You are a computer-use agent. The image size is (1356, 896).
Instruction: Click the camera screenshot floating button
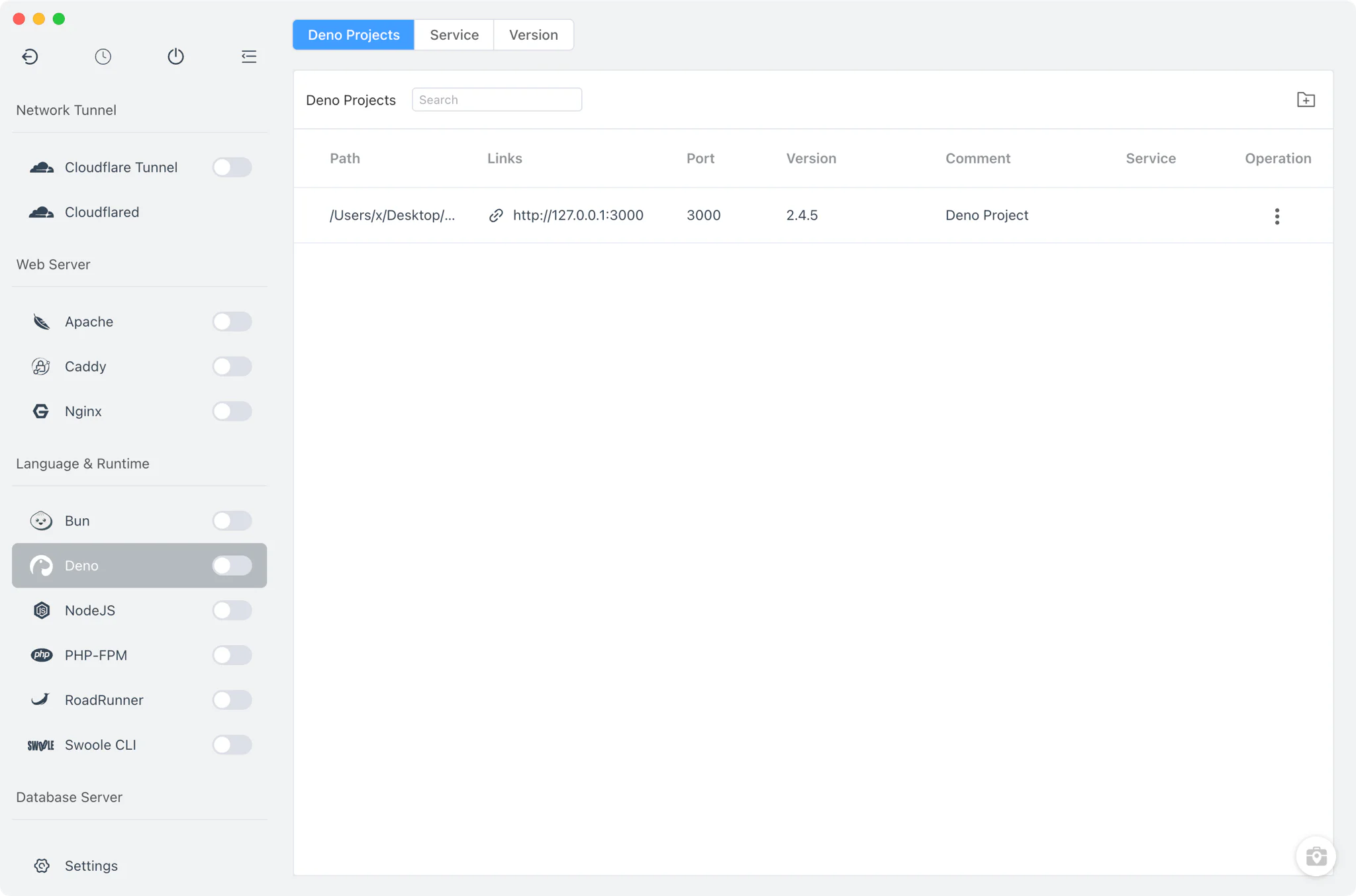click(1316, 856)
